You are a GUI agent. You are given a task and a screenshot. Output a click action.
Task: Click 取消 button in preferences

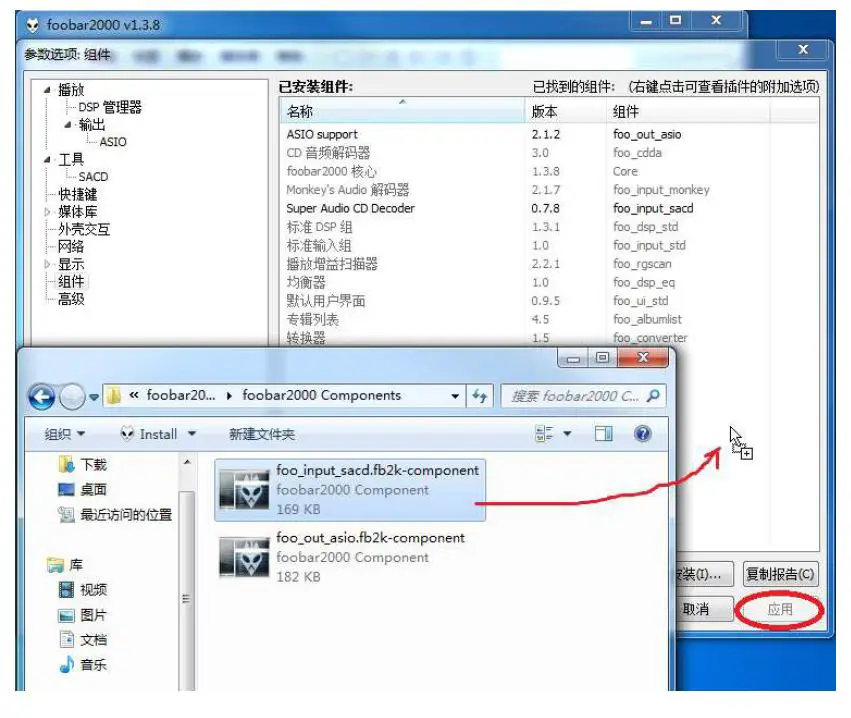coord(703,609)
